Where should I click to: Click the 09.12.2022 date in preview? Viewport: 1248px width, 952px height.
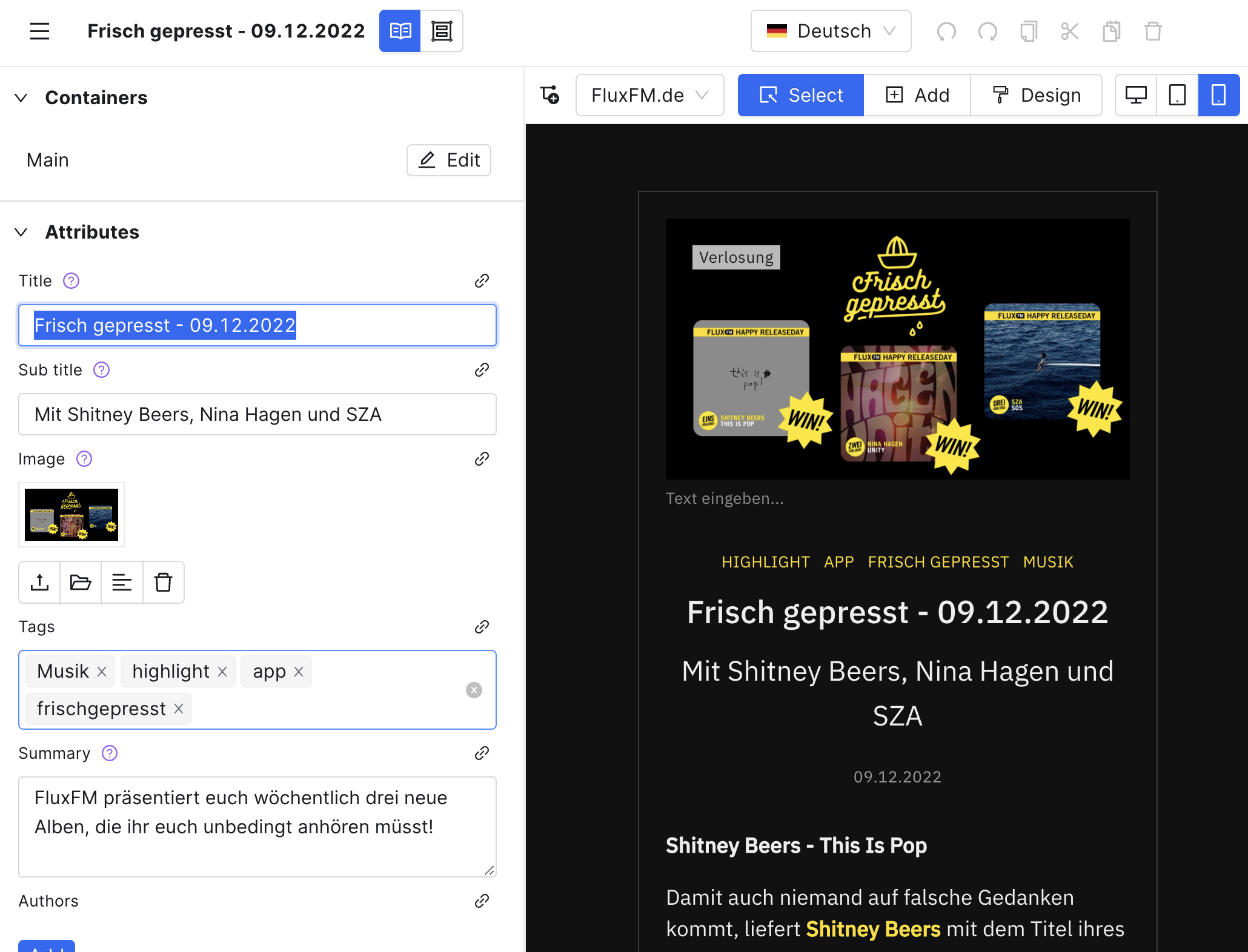pyautogui.click(x=897, y=777)
